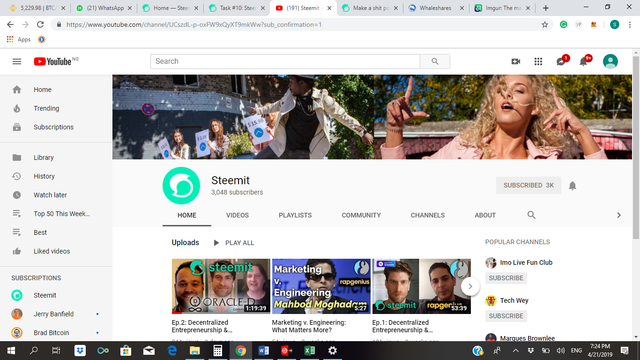Open the account avatar menu

click(x=610, y=61)
